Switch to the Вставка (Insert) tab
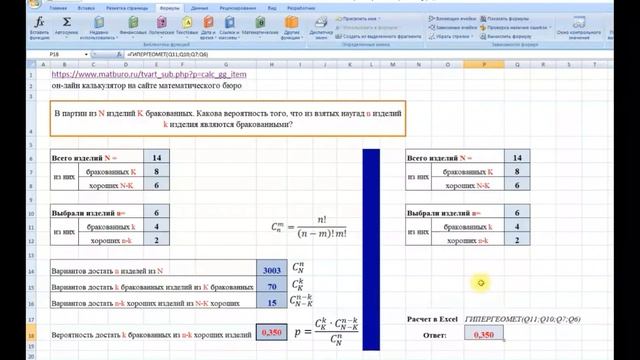 tap(86, 8)
